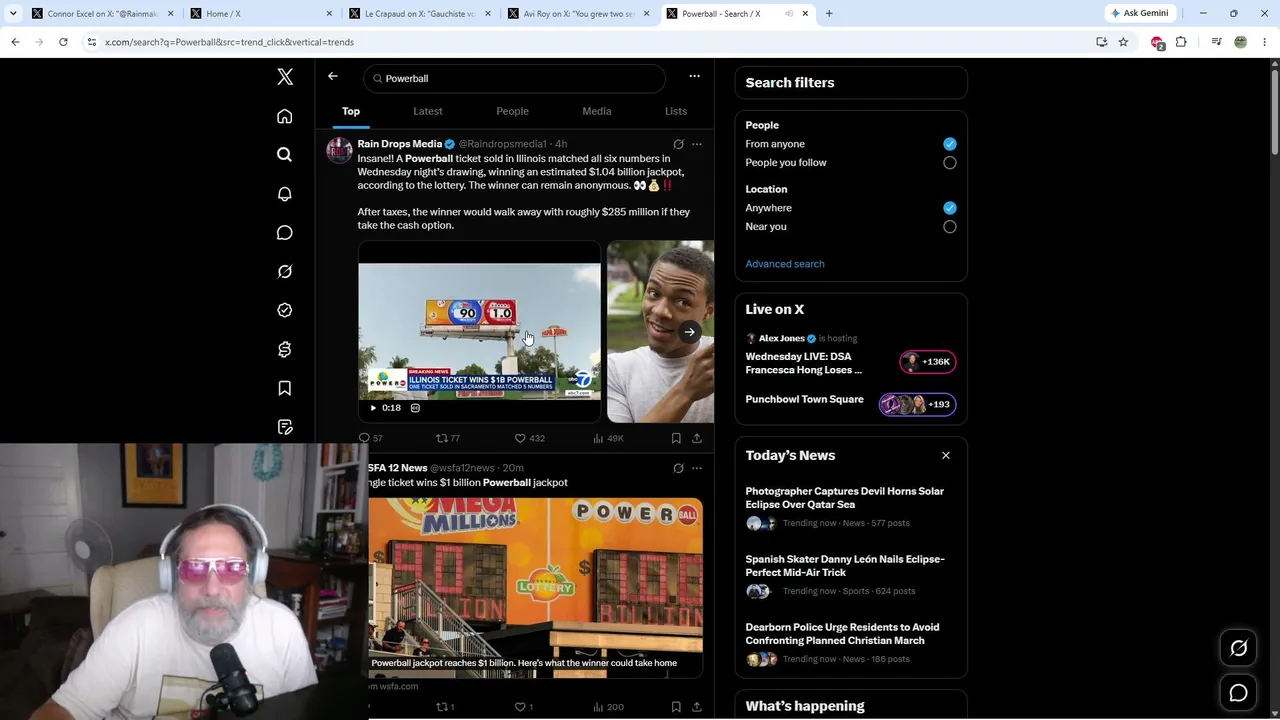Open the browser Extensions puzzle icon
Image resolution: width=1280 pixels, height=720 pixels.
click(1181, 42)
